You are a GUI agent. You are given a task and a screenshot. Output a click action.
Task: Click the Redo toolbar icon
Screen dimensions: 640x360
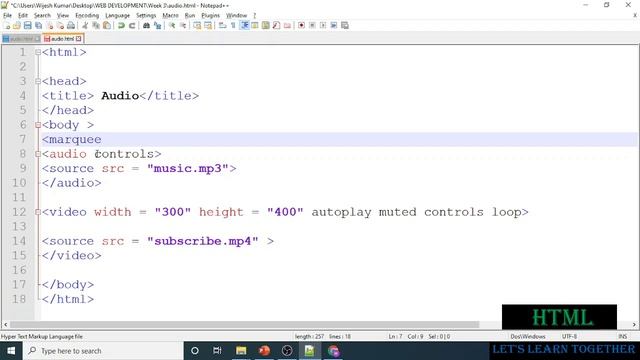pyautogui.click(x=132, y=25)
